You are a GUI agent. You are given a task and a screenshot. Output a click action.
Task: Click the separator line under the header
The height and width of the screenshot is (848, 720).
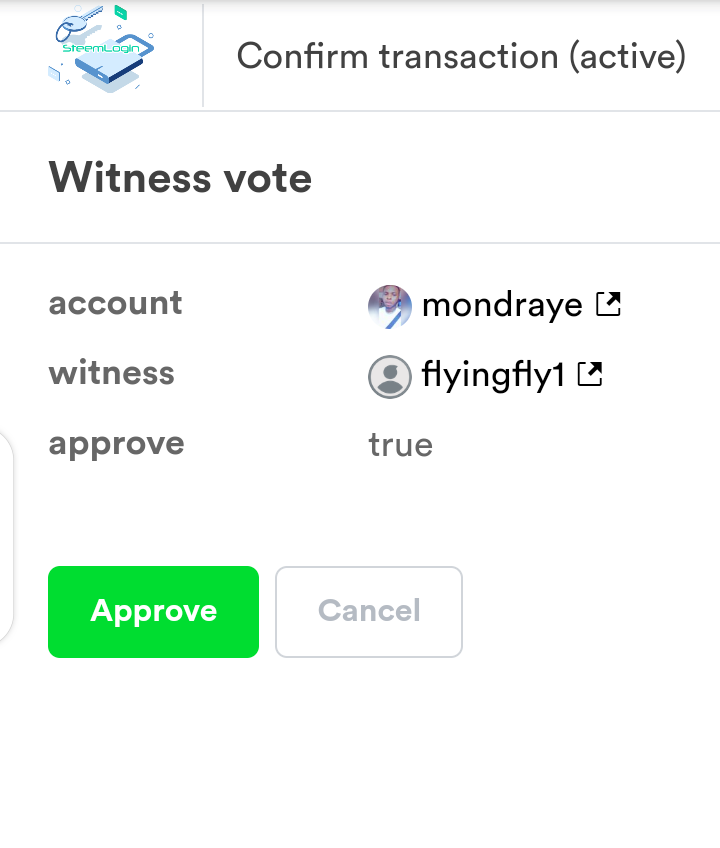pos(360,110)
